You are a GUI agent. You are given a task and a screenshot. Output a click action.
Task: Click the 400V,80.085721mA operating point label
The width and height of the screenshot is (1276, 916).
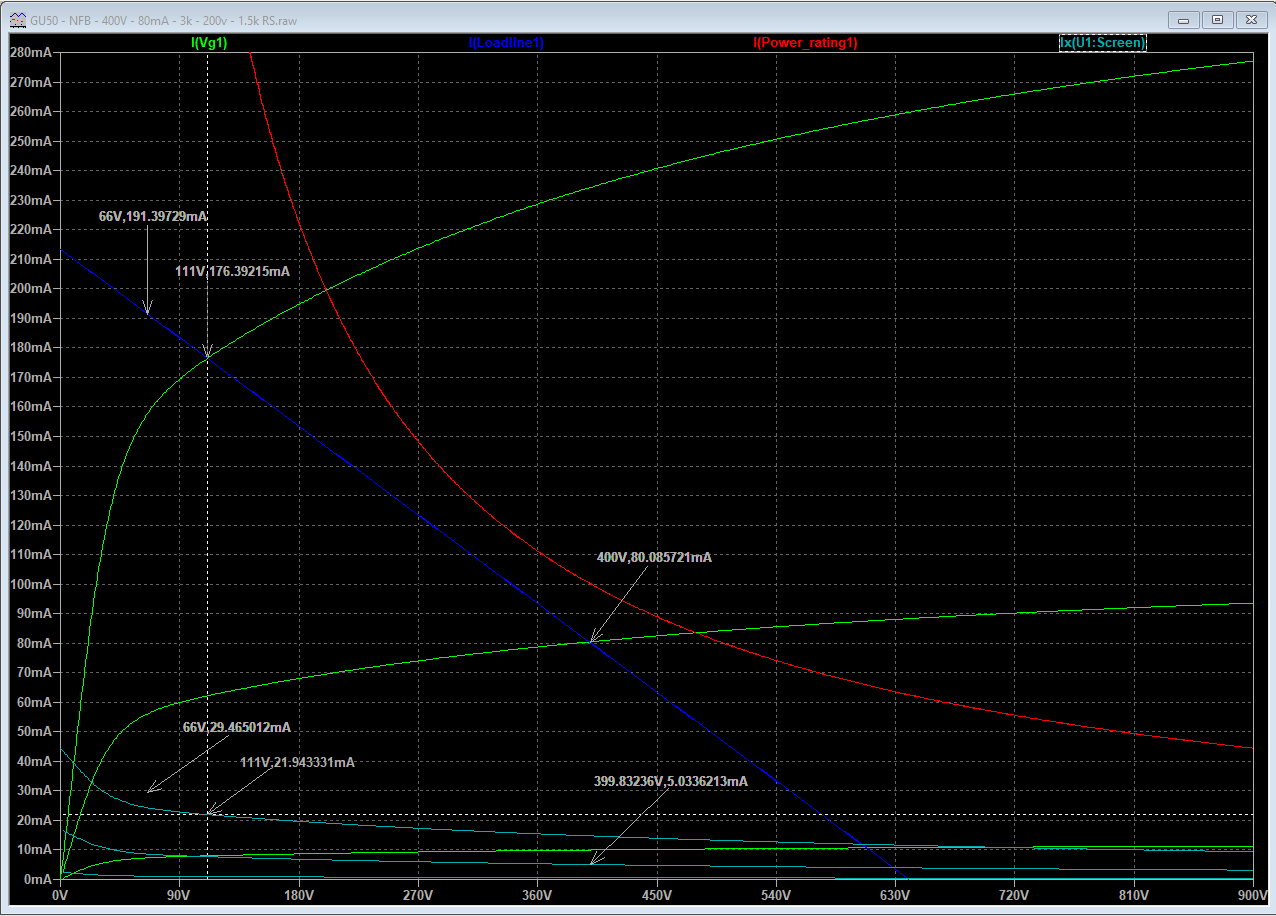tap(654, 558)
